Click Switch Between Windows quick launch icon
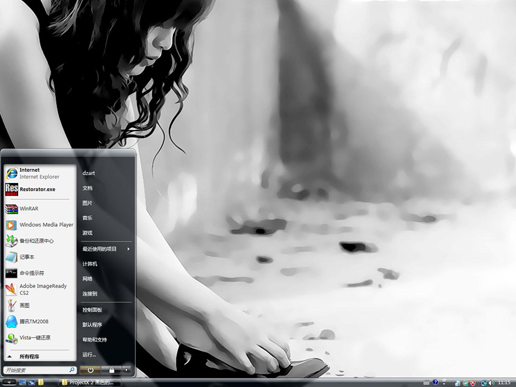This screenshot has height=387, width=516. [x=32, y=382]
